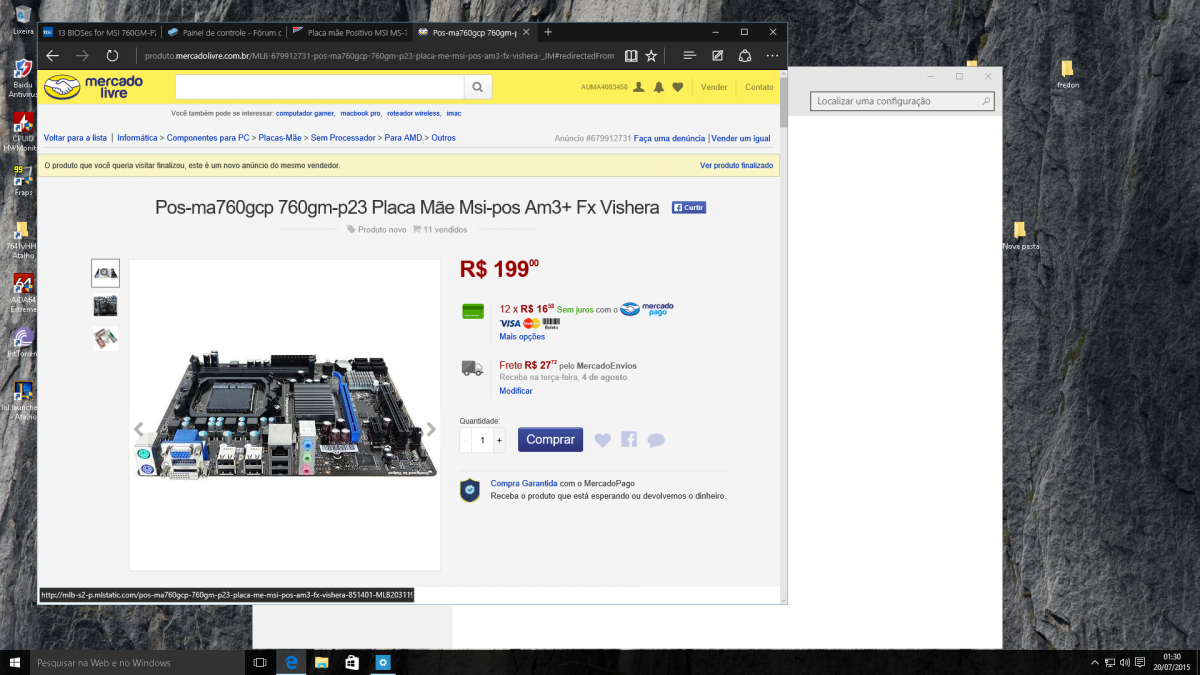Image resolution: width=1200 pixels, height=675 pixels.
Task: Add page to favorites with star icon
Action: [x=651, y=56]
